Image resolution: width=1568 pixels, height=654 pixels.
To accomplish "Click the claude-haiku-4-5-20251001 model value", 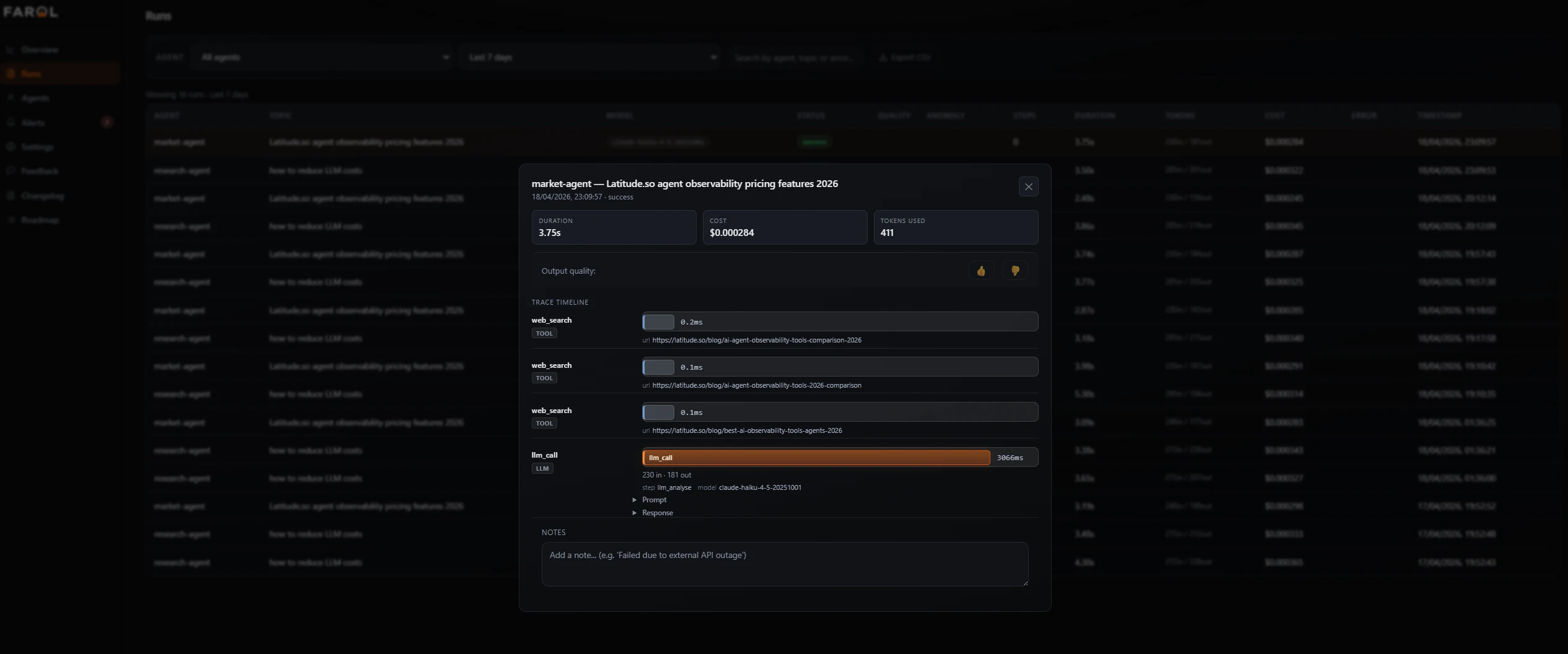I will [760, 487].
